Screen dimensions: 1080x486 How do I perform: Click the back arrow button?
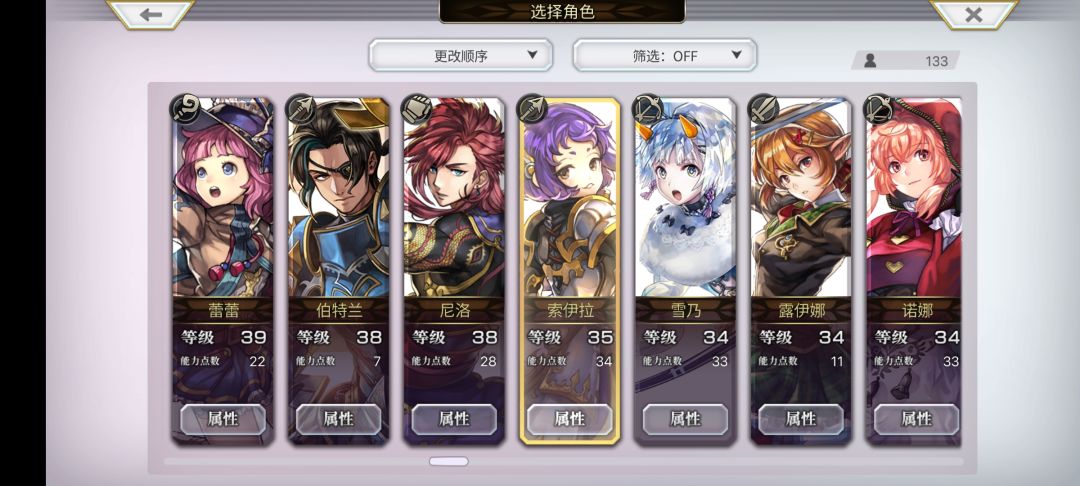pos(150,14)
